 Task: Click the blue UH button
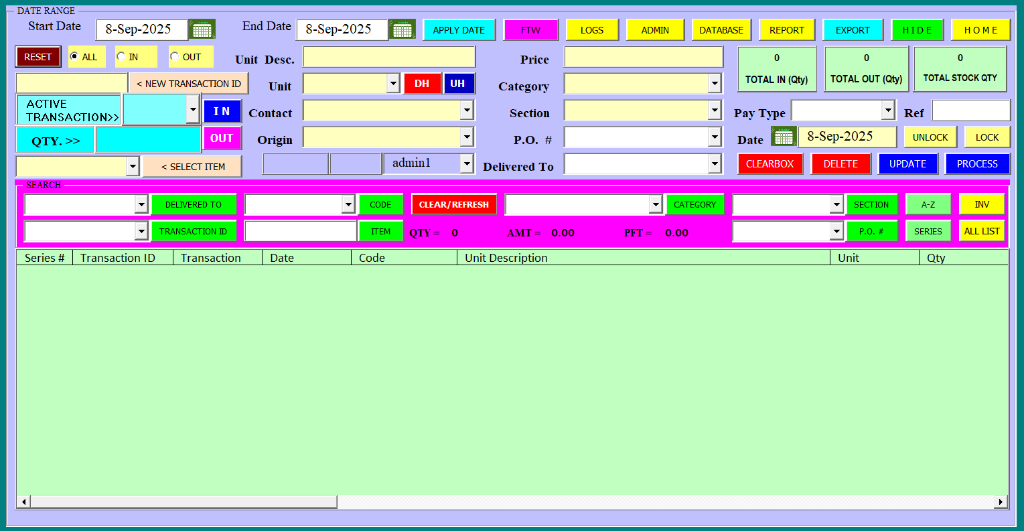(458, 84)
